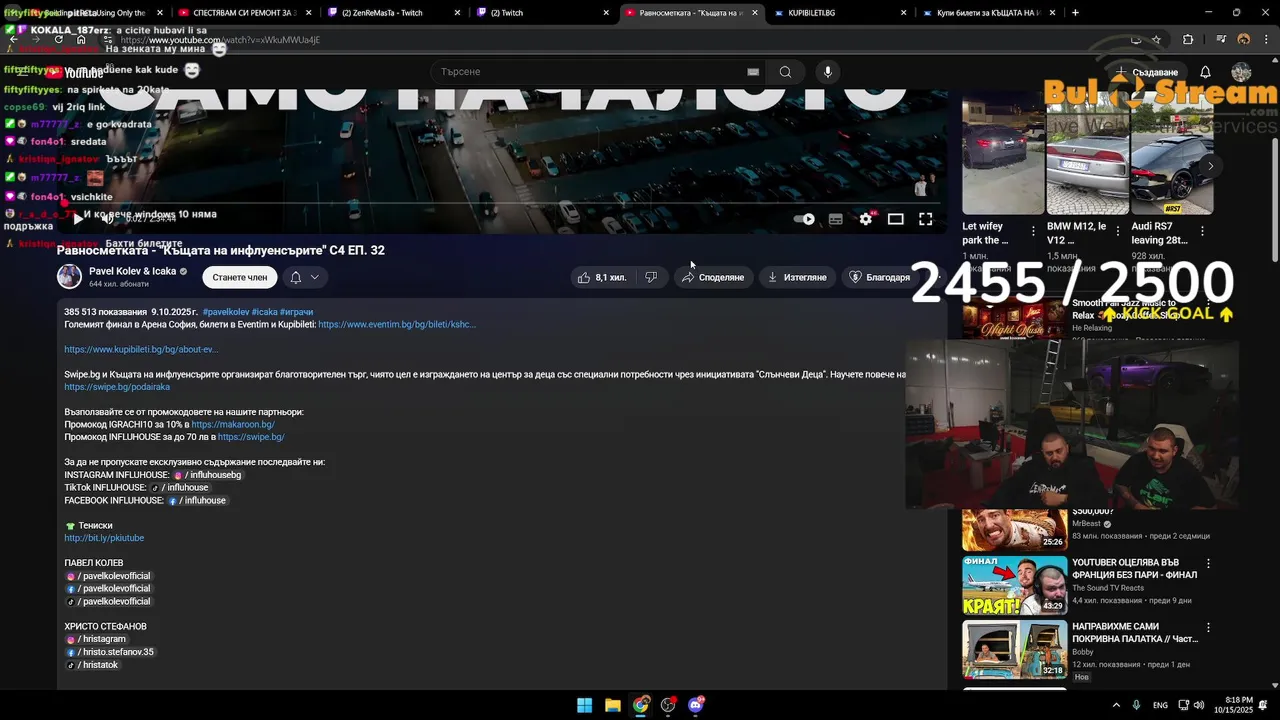Click the magnifier search button
This screenshot has width=1280, height=720.
pos(785,72)
